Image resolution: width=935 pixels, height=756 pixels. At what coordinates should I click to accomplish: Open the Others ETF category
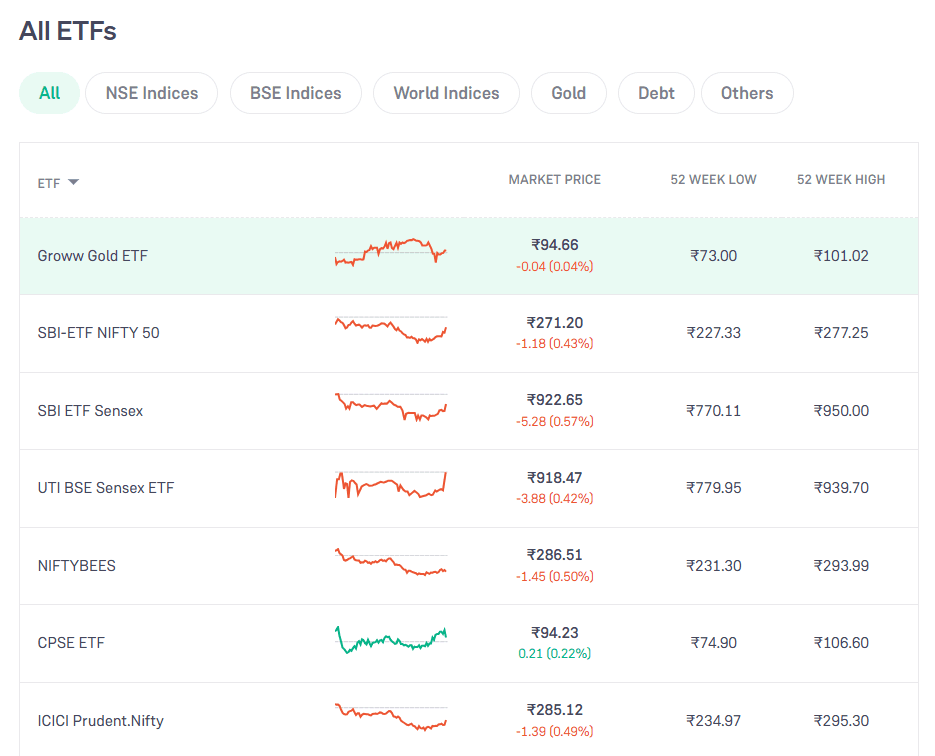747,92
